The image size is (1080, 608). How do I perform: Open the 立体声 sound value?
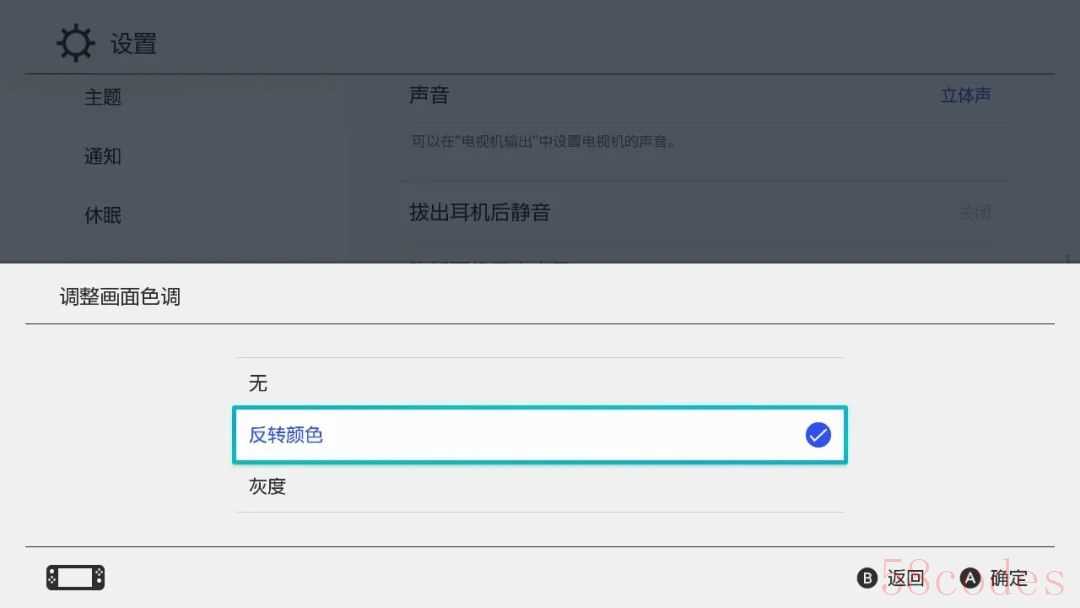click(966, 95)
